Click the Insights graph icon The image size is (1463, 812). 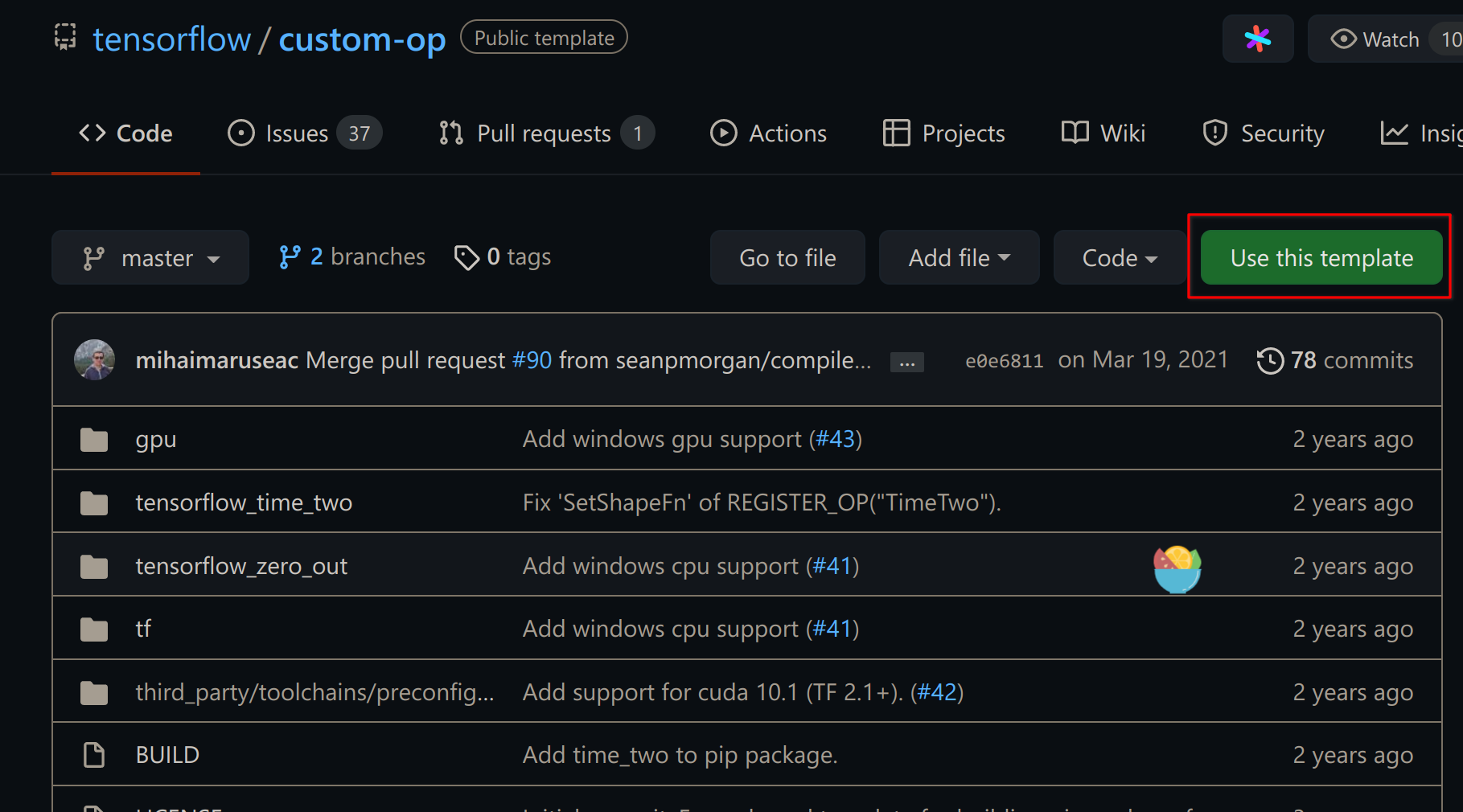pos(1394,133)
